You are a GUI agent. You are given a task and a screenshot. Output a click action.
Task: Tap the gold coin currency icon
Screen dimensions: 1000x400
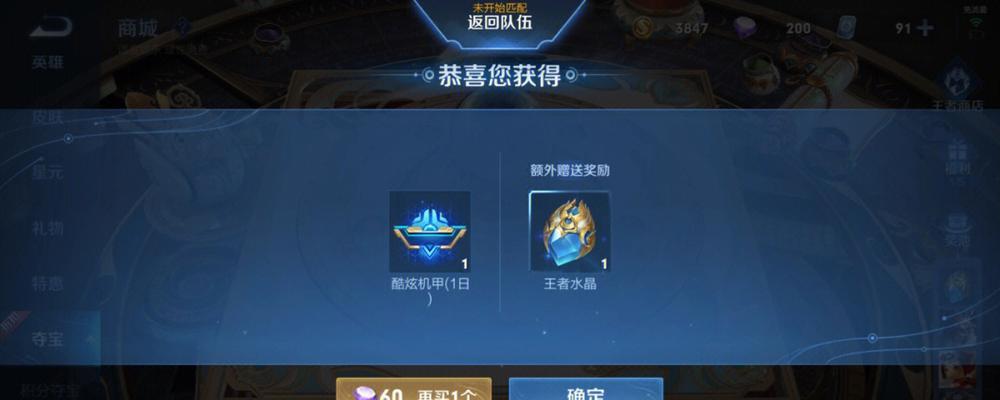coord(643,27)
